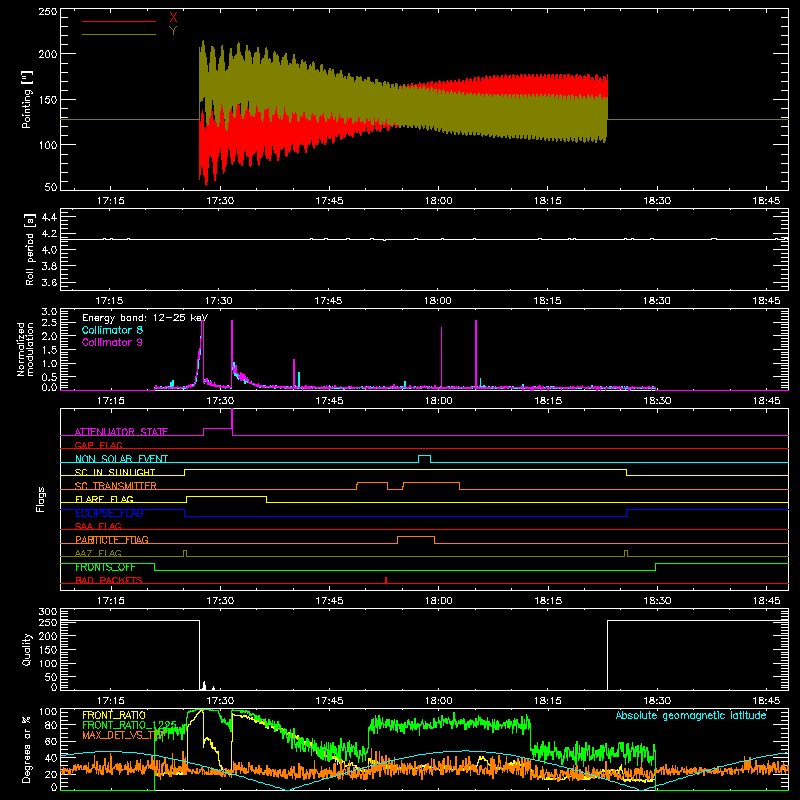
Task: Click the 3.0 tick on modulation axis
Action: [49, 312]
